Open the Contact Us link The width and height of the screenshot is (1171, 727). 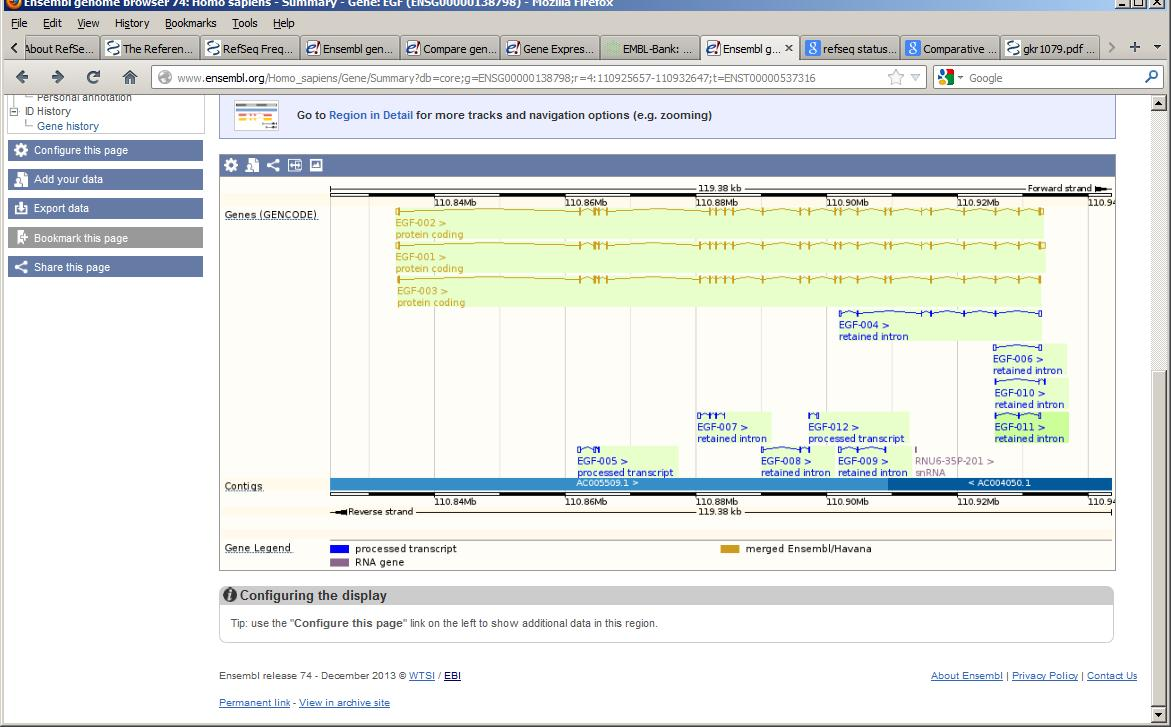tap(1112, 675)
